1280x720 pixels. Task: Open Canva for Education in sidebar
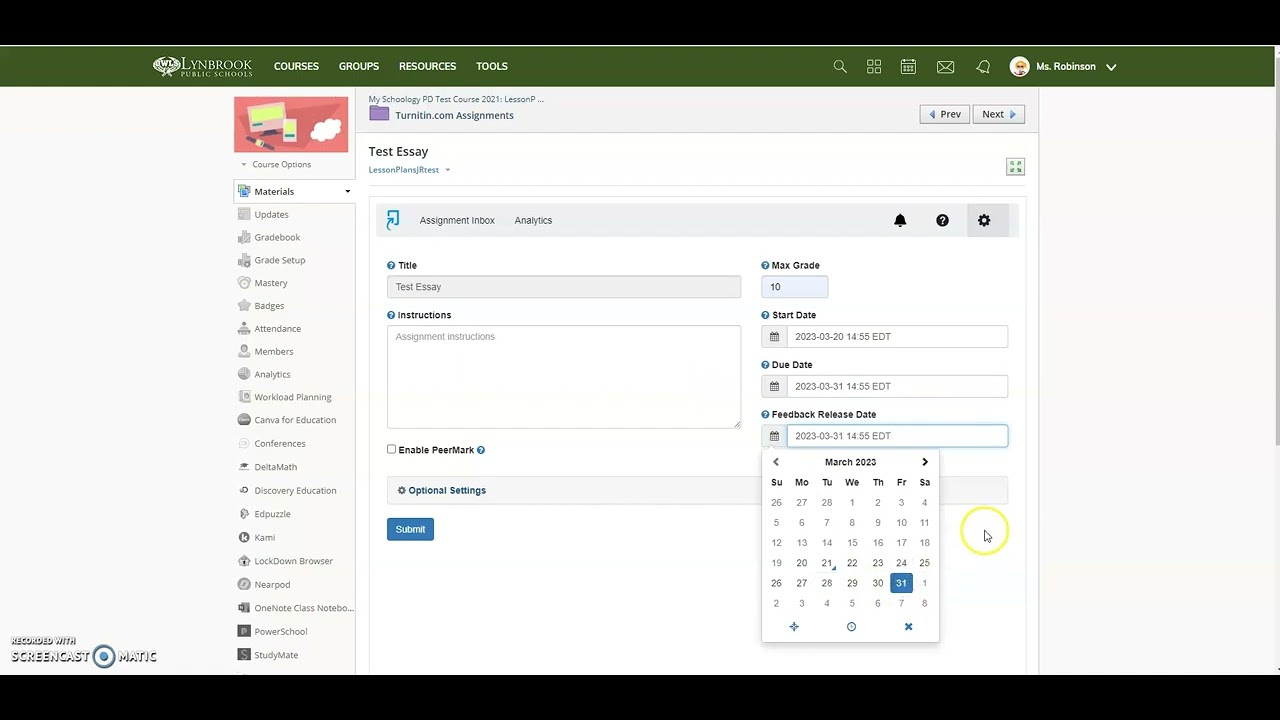click(x=295, y=420)
